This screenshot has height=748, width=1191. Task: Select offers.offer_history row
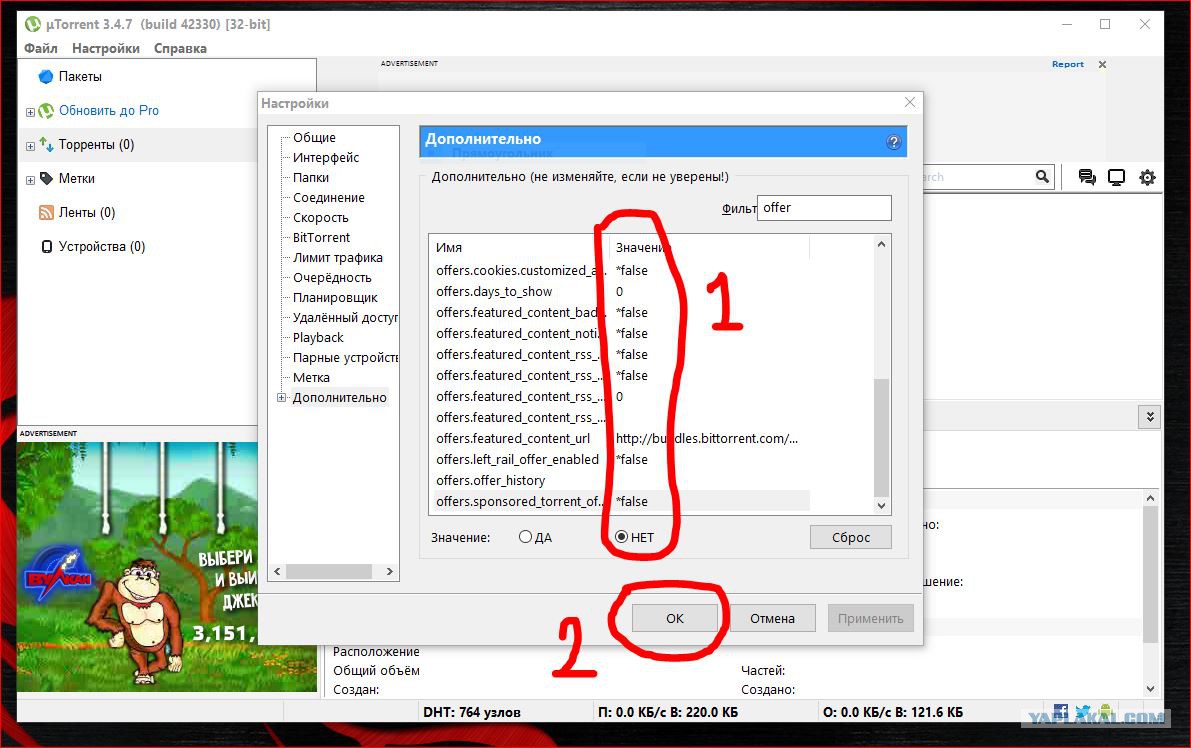click(621, 481)
